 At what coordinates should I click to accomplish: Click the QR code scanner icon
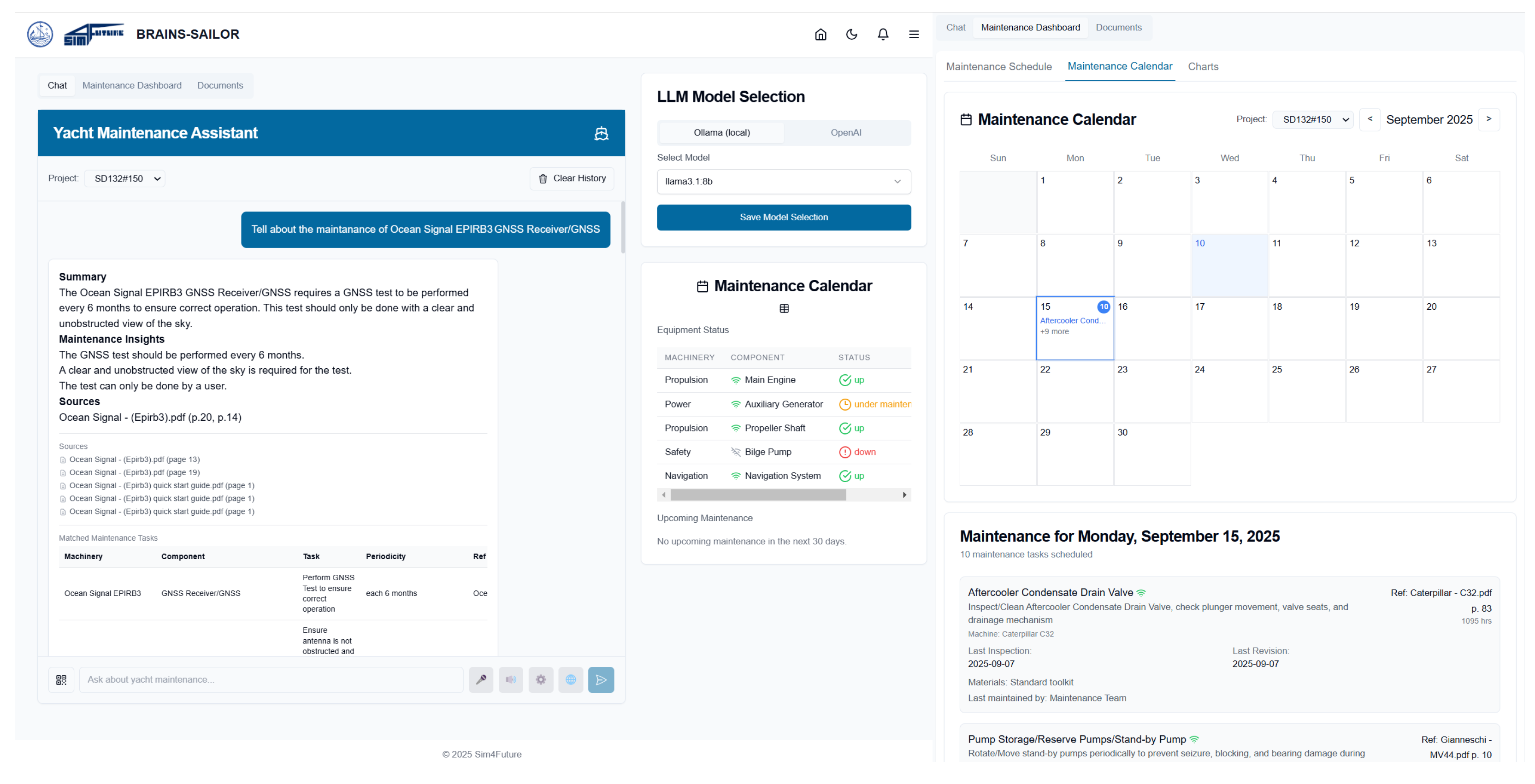click(61, 680)
